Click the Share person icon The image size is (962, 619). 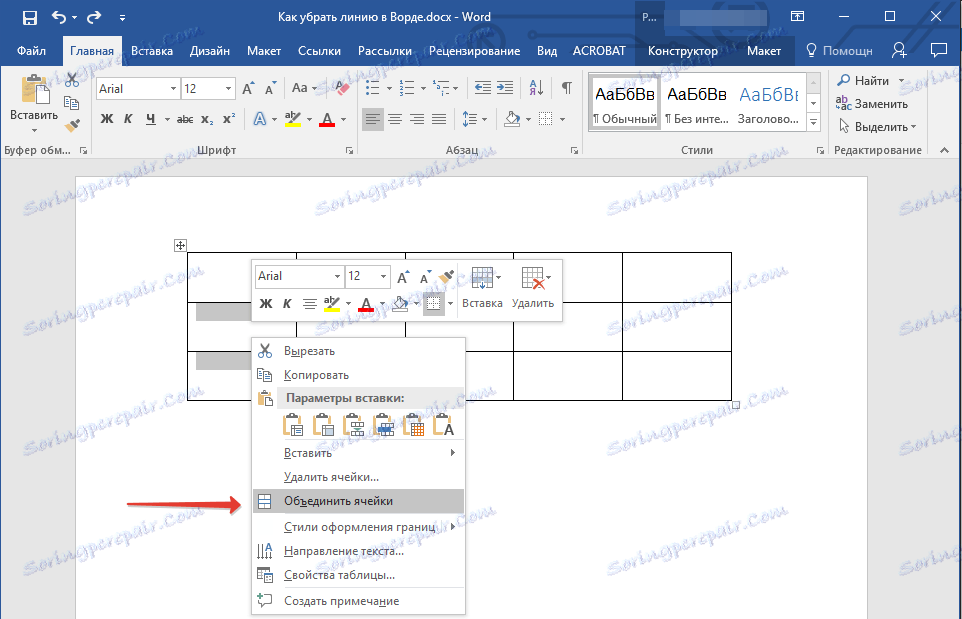tap(899, 50)
